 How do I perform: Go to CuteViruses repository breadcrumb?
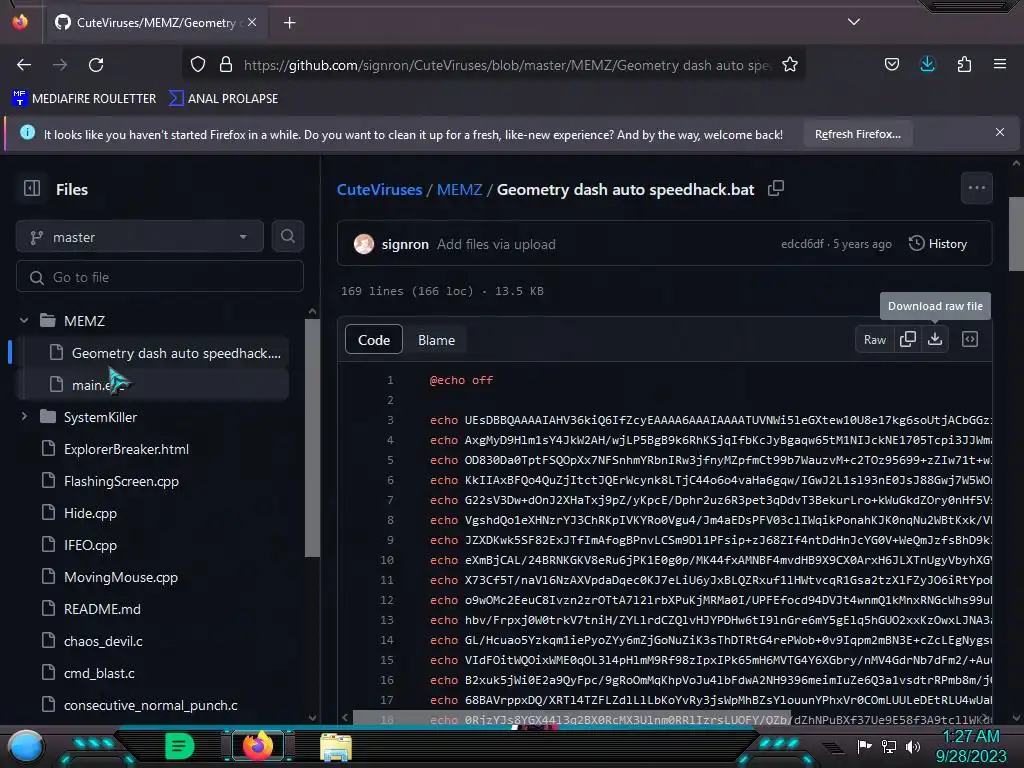coord(379,189)
